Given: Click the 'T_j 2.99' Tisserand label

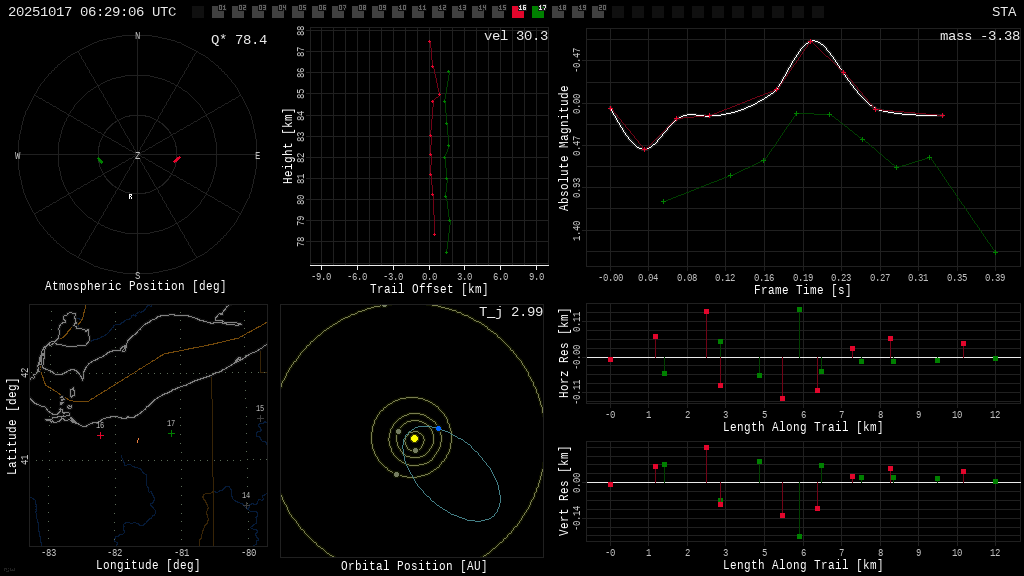Looking at the screenshot, I should pos(510,312).
